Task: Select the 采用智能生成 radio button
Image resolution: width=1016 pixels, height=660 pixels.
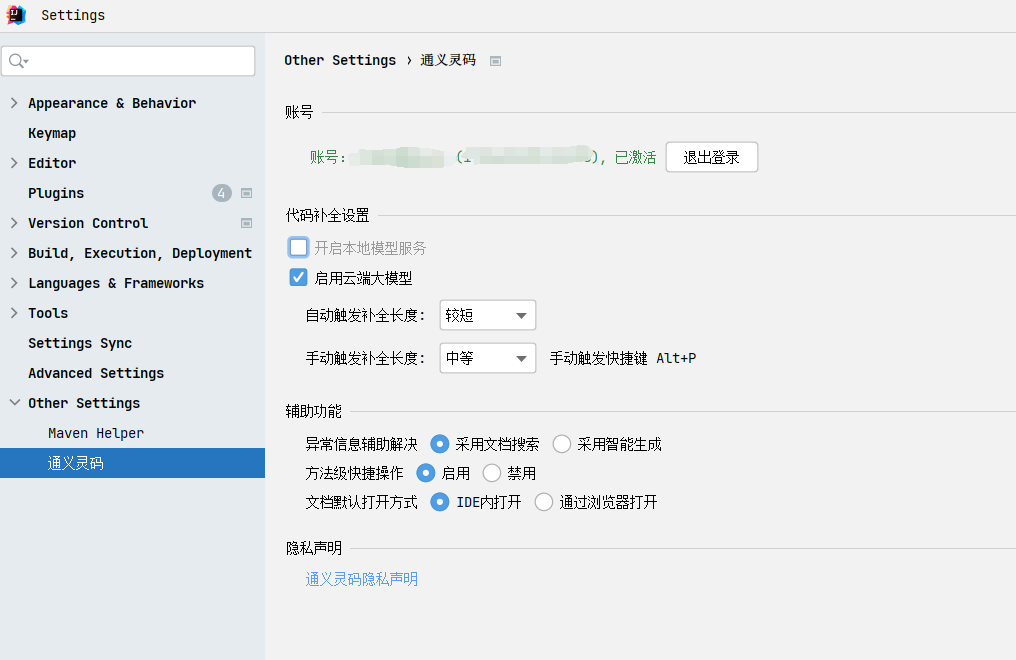Action: 562,444
